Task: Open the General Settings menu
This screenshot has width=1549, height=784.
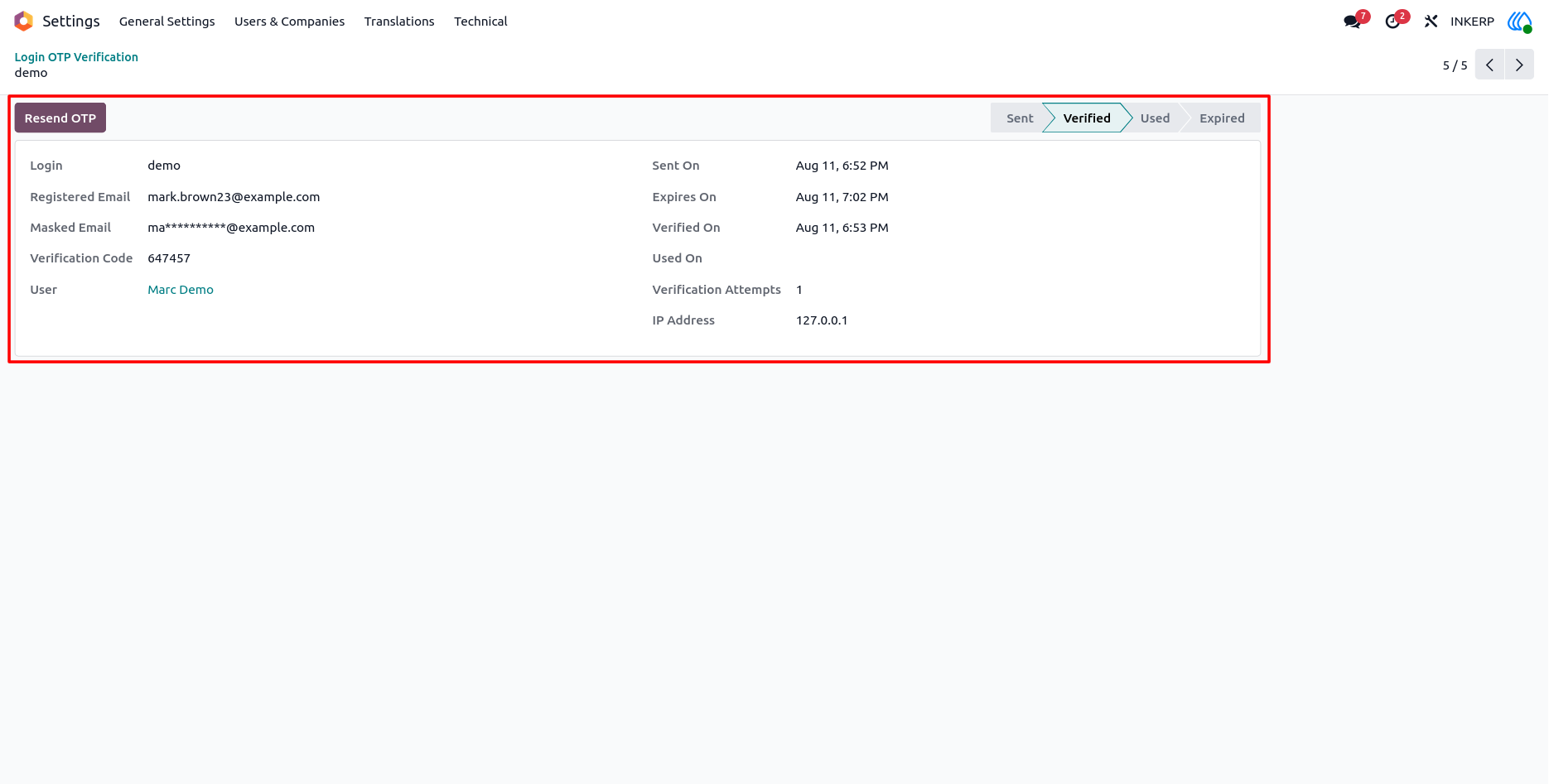Action: click(x=166, y=22)
